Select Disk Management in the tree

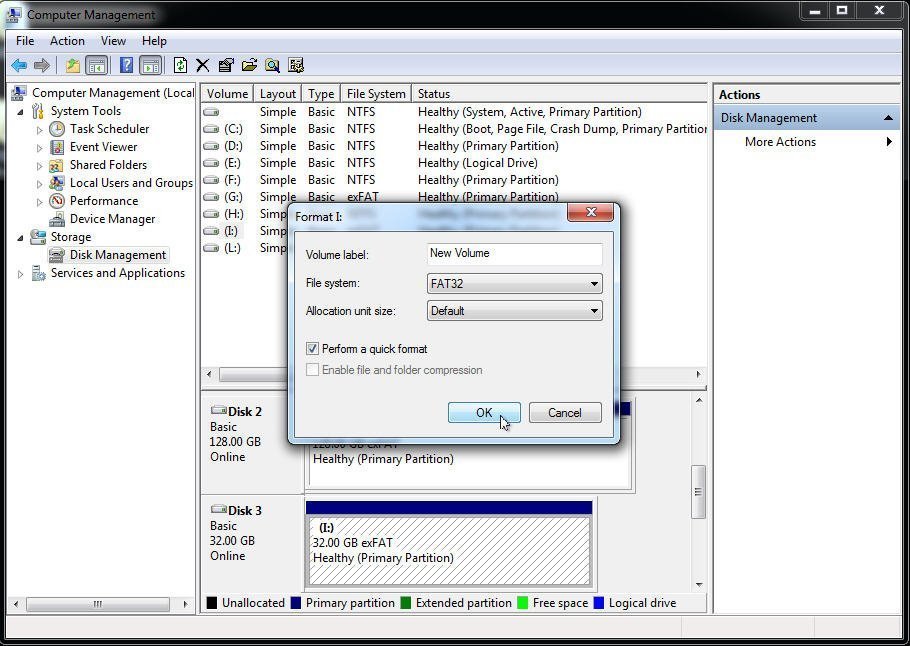(x=118, y=255)
